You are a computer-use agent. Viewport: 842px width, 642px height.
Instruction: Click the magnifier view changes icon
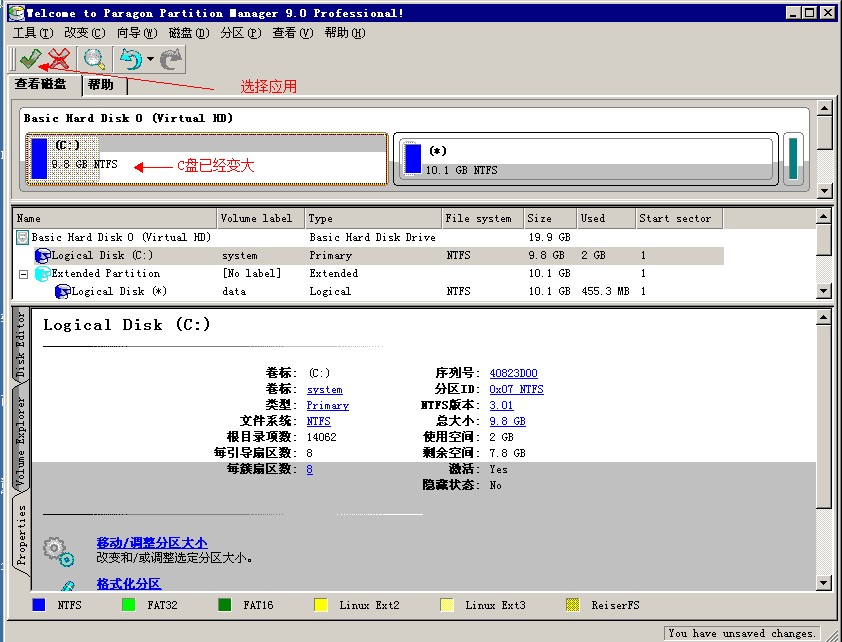pyautogui.click(x=94, y=59)
